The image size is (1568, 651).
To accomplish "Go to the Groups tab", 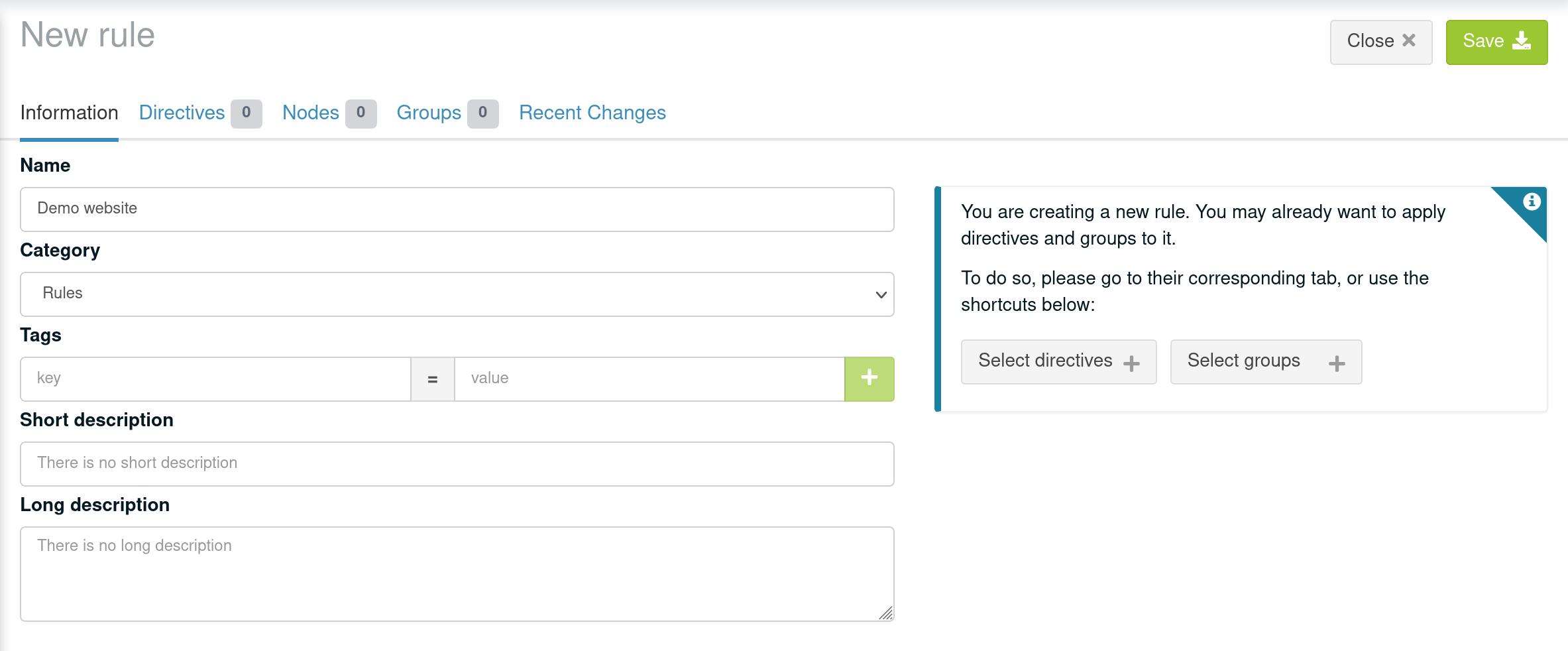I will [429, 113].
